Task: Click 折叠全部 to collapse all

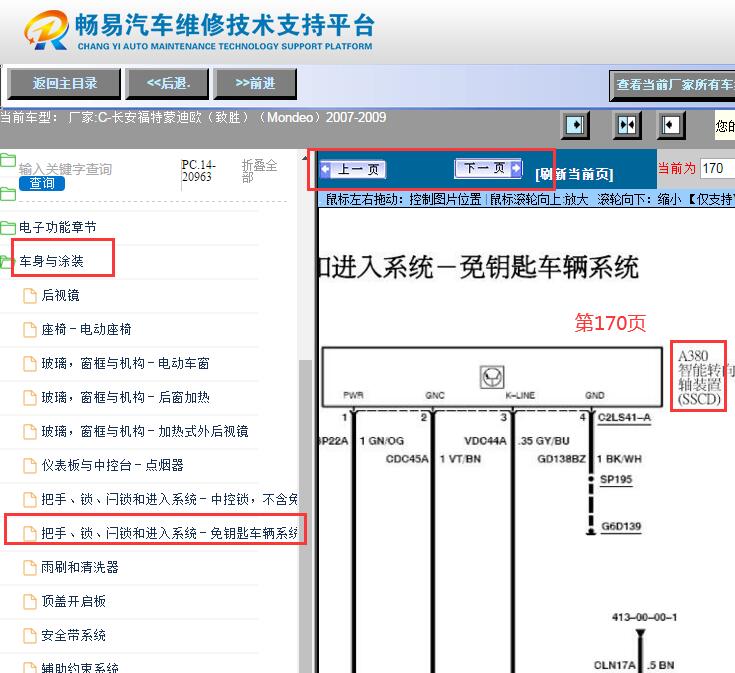Action: click(259, 171)
